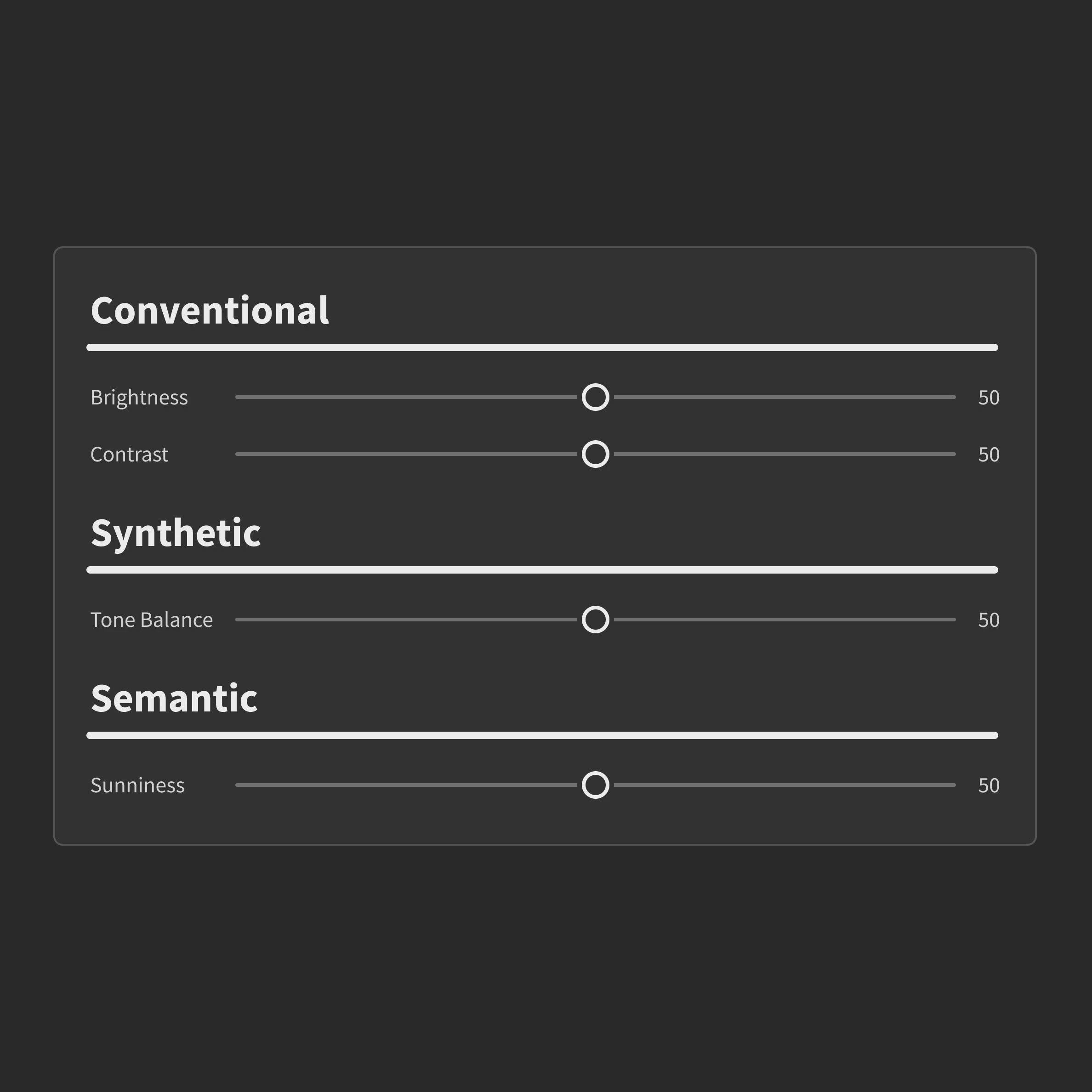Click Contrast track right of the handle

[x=785, y=455]
